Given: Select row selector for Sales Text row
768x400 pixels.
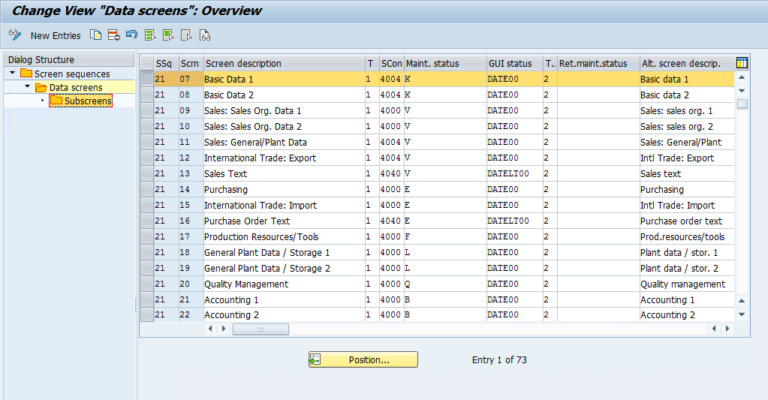Looking at the screenshot, I should (145, 174).
